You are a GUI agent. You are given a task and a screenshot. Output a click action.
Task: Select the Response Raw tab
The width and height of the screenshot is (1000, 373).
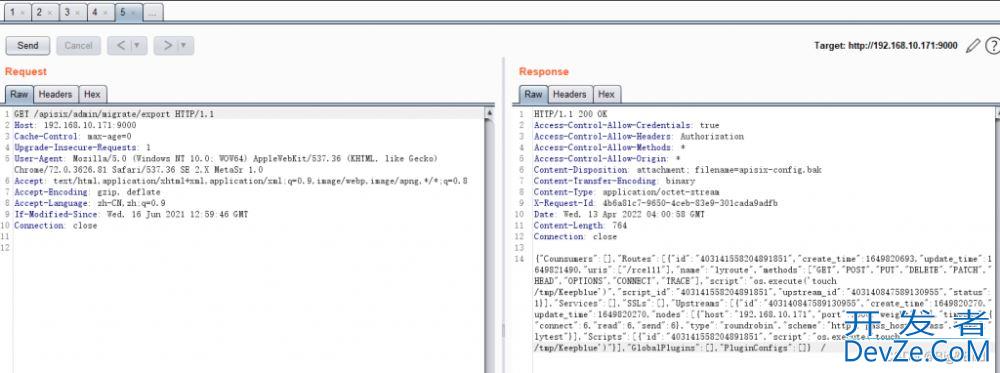click(533, 94)
